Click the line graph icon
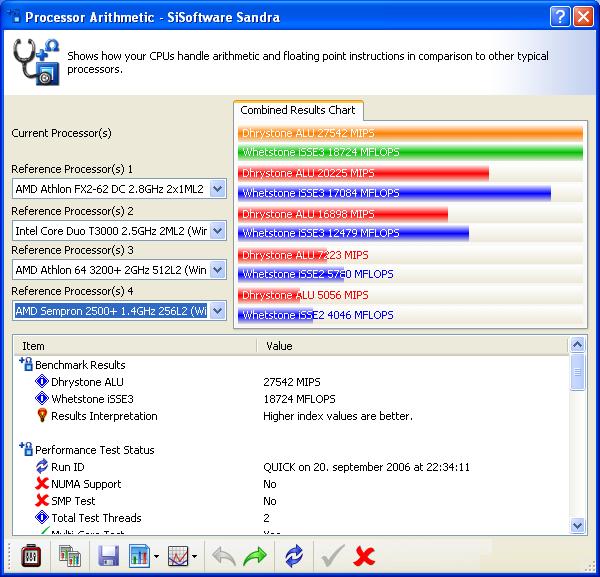The image size is (600, 577). (178, 556)
